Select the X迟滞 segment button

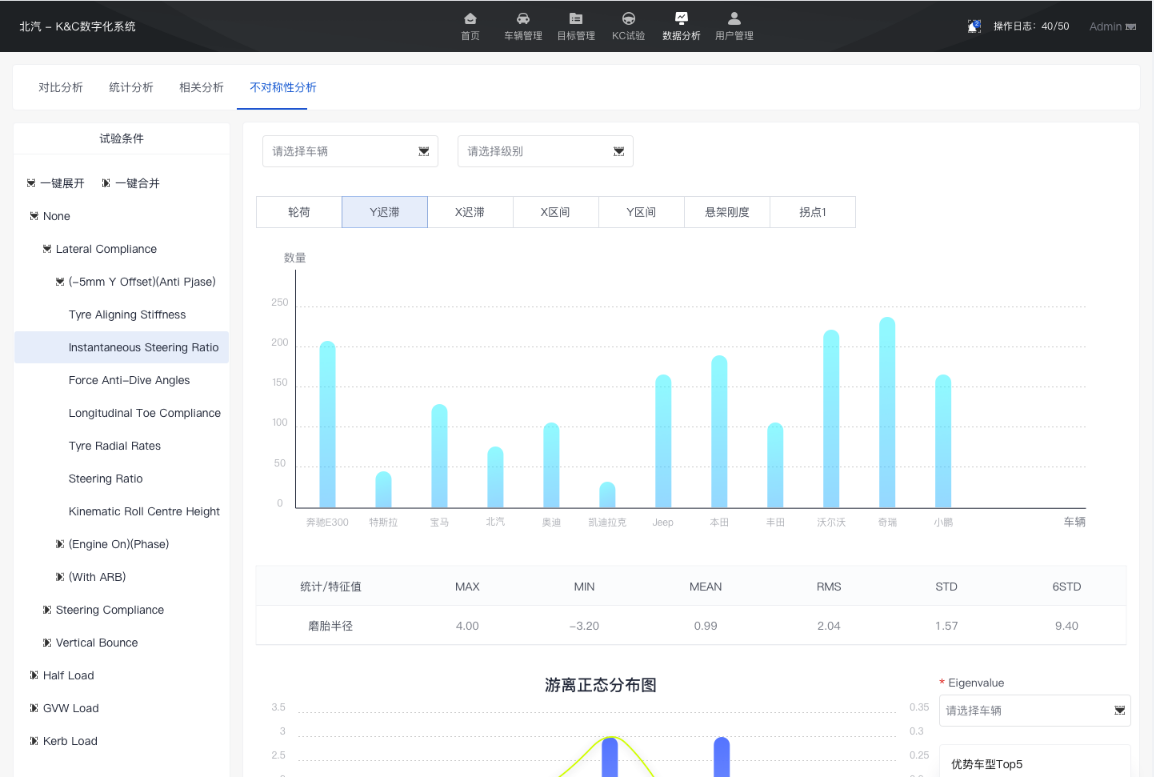(470, 212)
